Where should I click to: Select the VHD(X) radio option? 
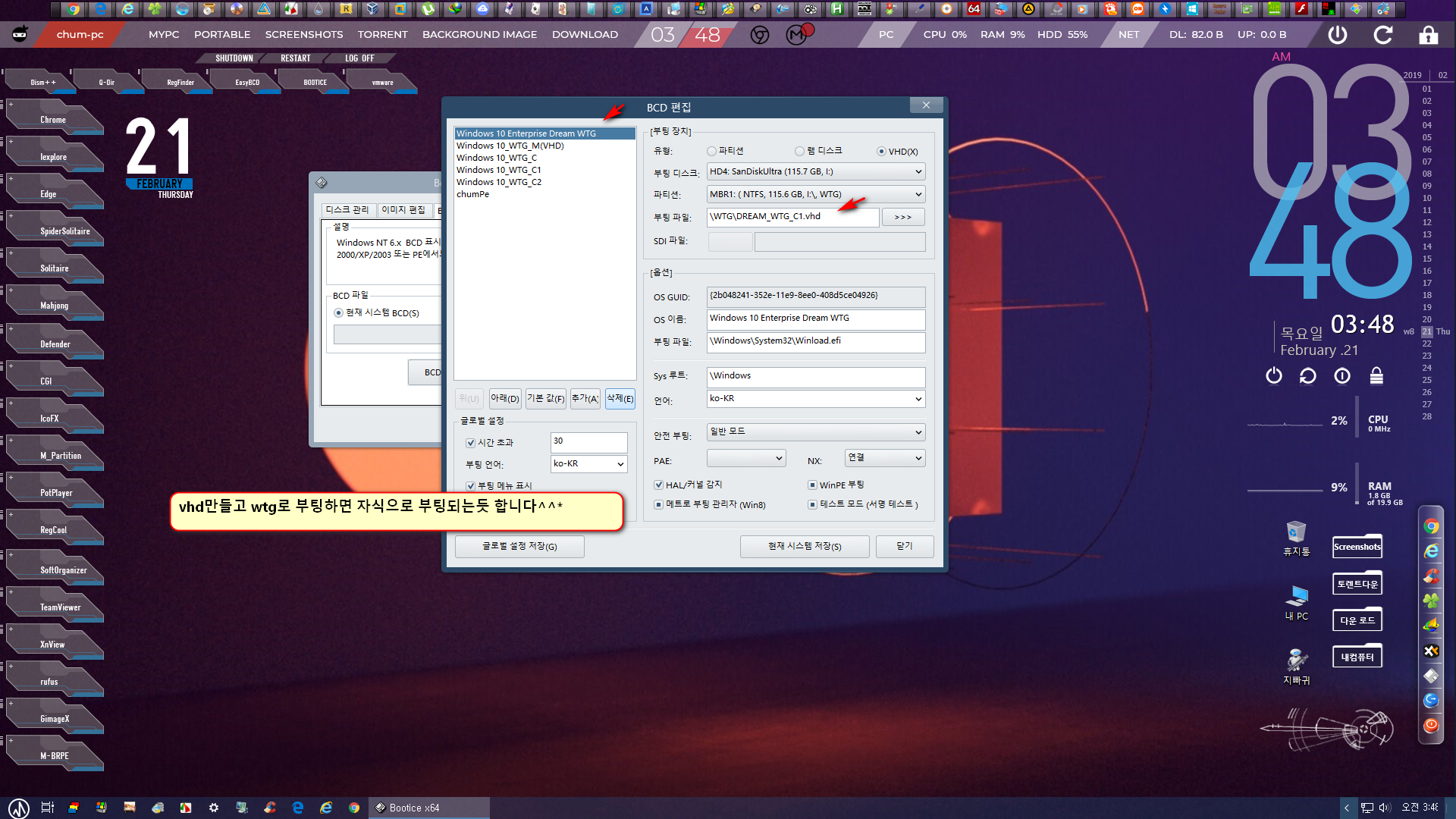point(897,151)
